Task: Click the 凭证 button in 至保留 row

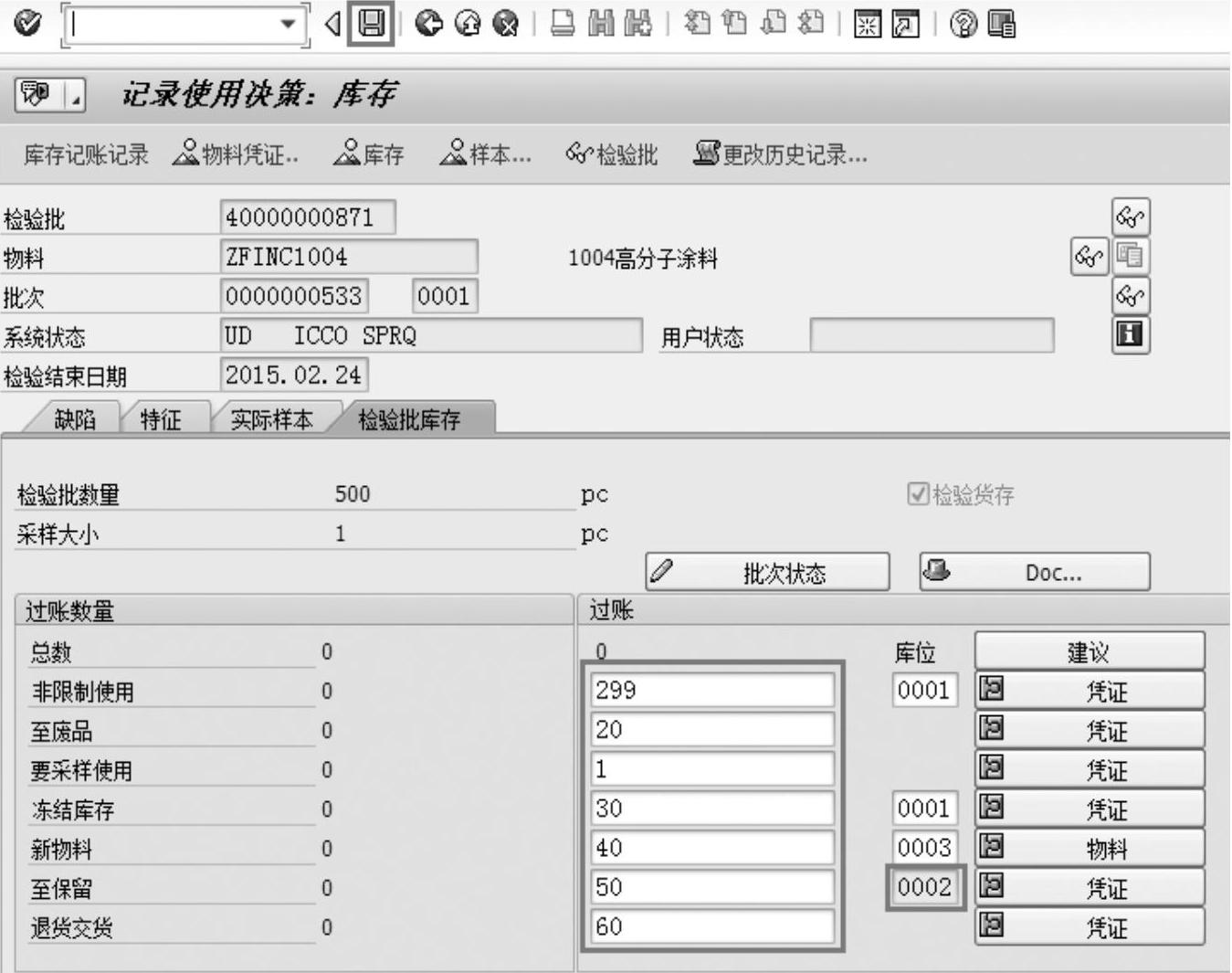Action: point(1090,887)
